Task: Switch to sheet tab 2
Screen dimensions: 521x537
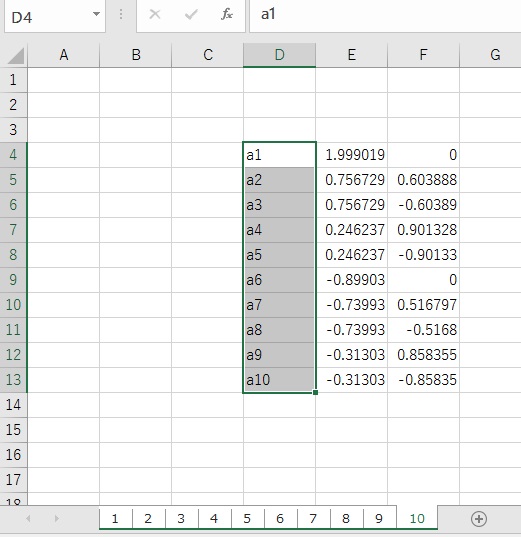Action: click(x=148, y=519)
